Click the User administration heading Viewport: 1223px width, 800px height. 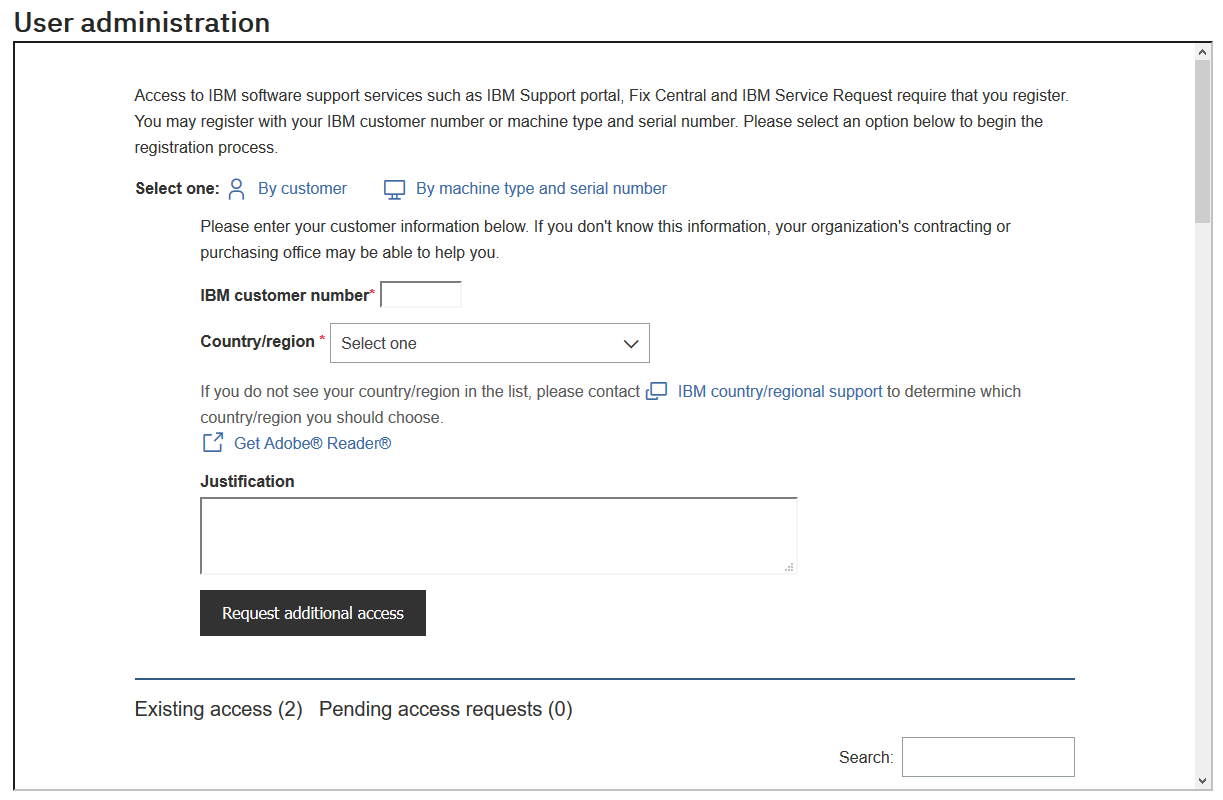[x=142, y=22]
